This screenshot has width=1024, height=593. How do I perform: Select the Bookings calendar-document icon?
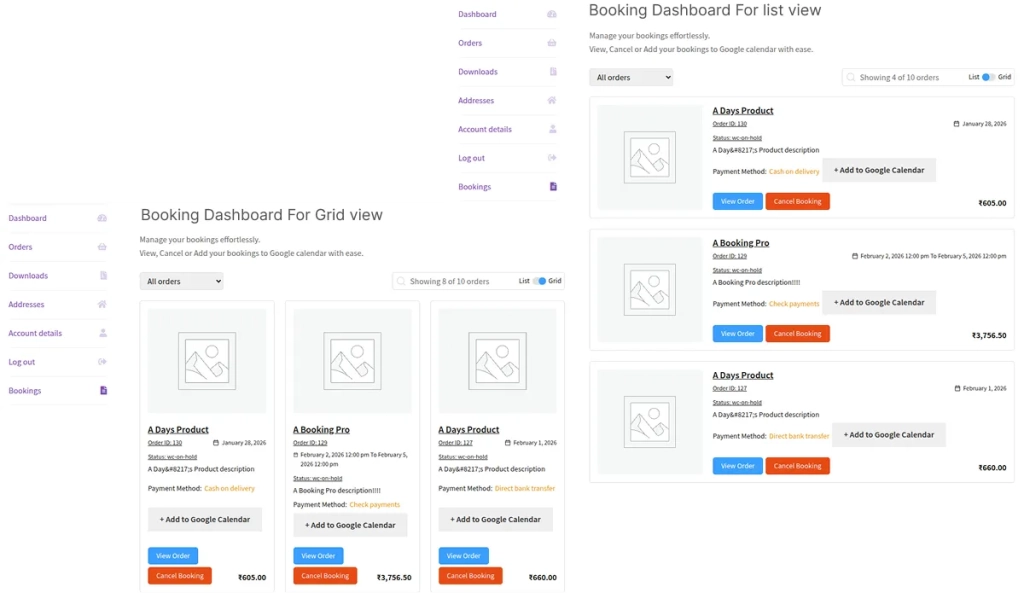click(x=103, y=391)
